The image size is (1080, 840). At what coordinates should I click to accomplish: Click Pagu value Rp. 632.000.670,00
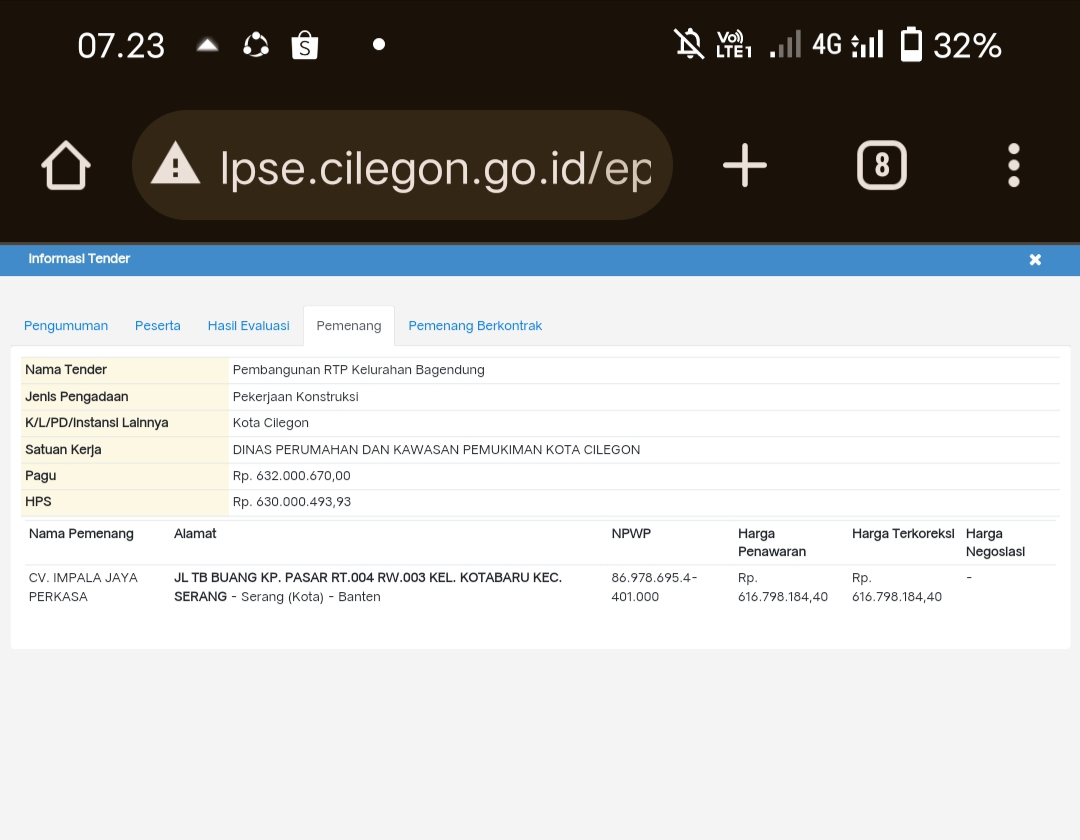(291, 476)
